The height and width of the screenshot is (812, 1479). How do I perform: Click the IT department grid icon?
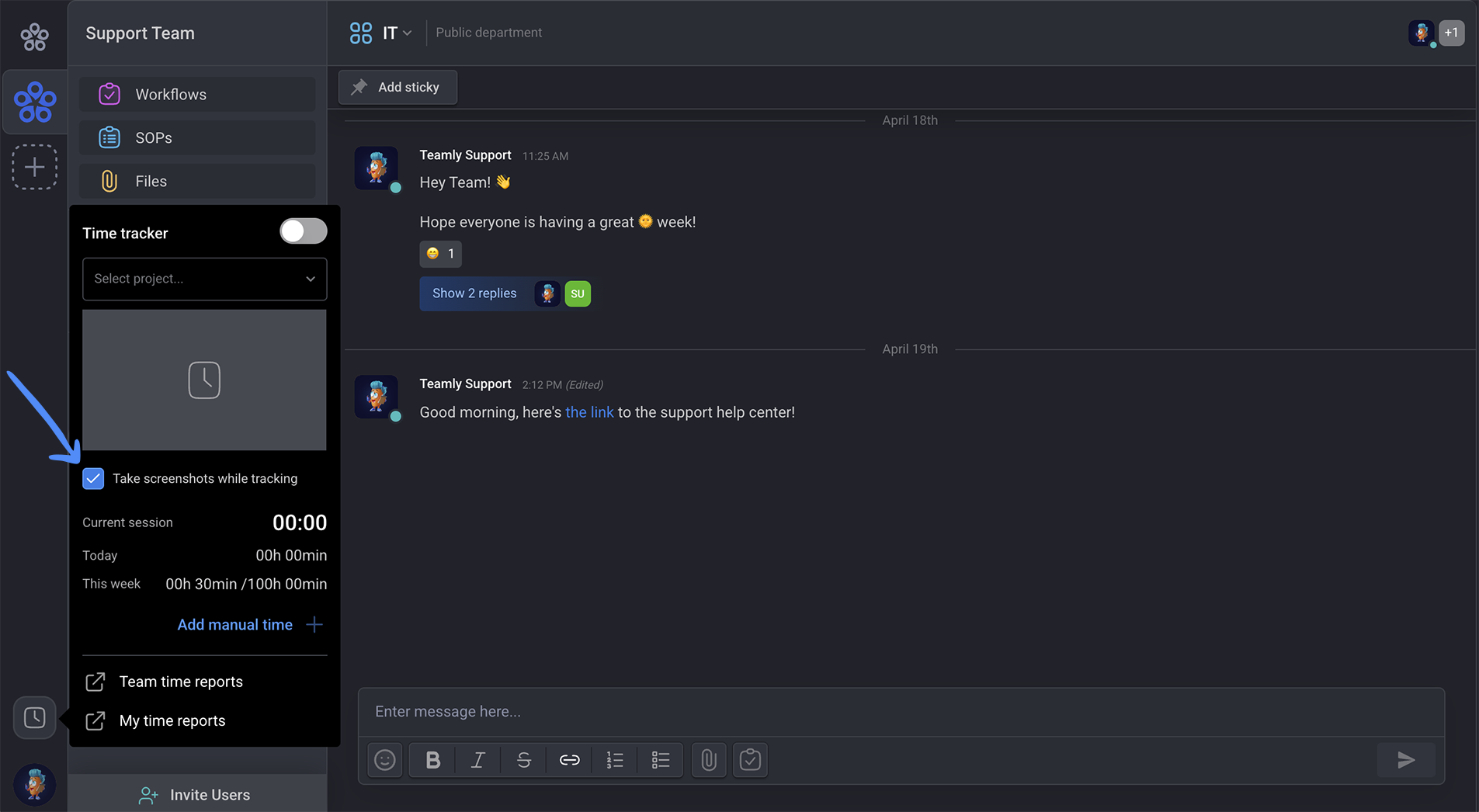click(361, 33)
